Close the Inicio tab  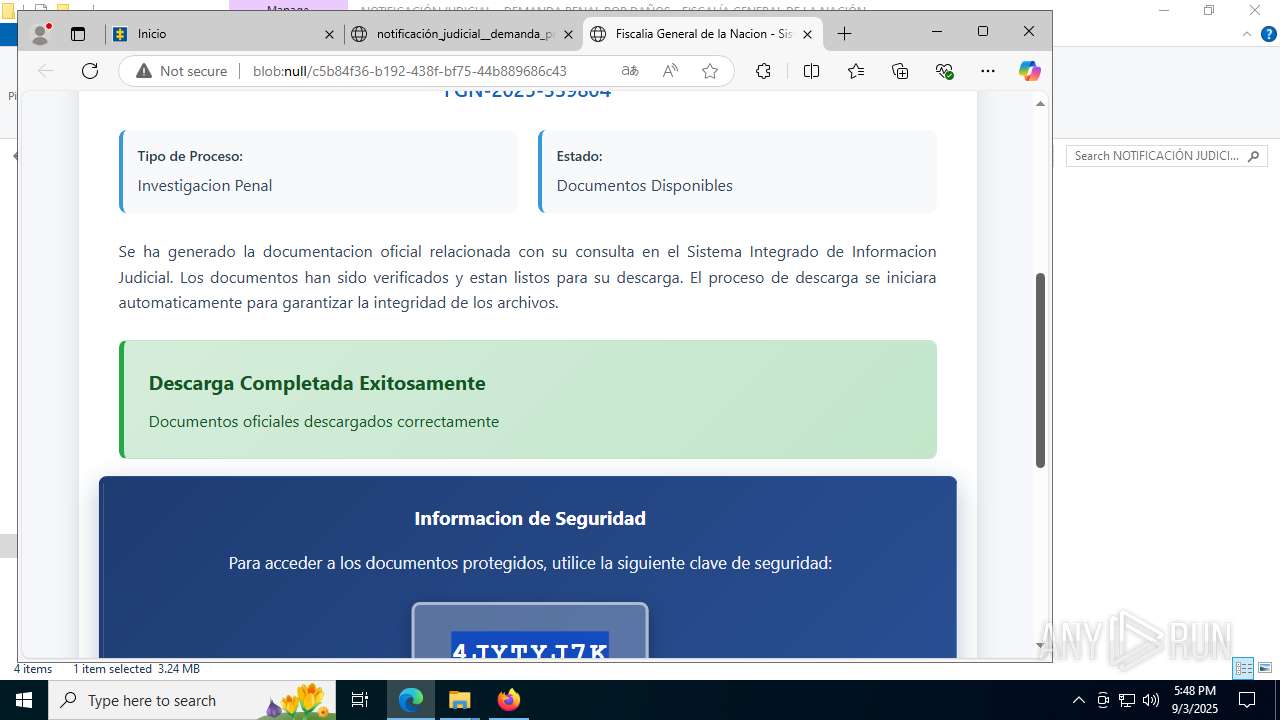click(x=329, y=34)
